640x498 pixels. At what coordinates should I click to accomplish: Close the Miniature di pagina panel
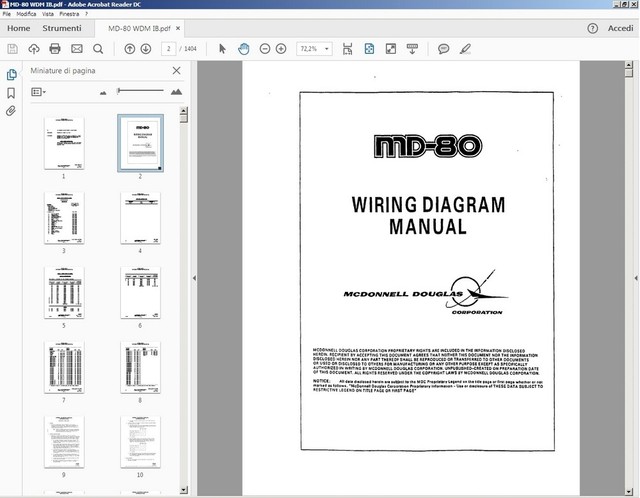pos(176,71)
